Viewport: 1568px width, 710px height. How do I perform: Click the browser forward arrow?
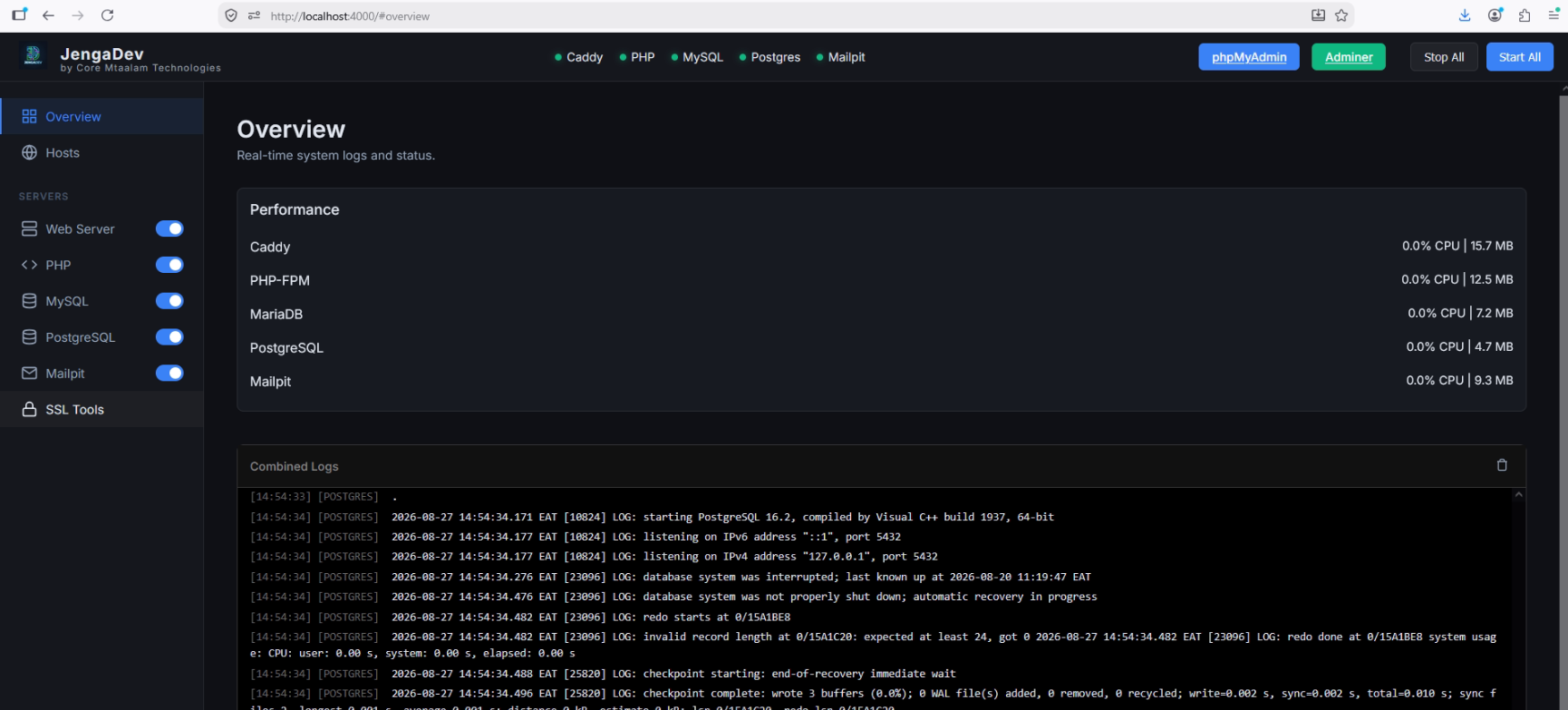click(x=78, y=15)
